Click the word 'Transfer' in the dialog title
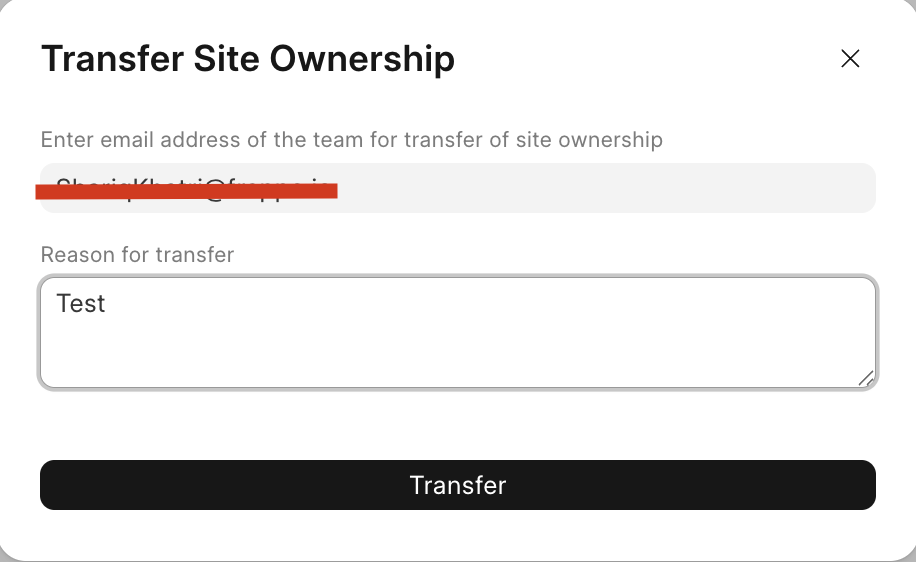Viewport: 916px width, 562px height. click(113, 59)
